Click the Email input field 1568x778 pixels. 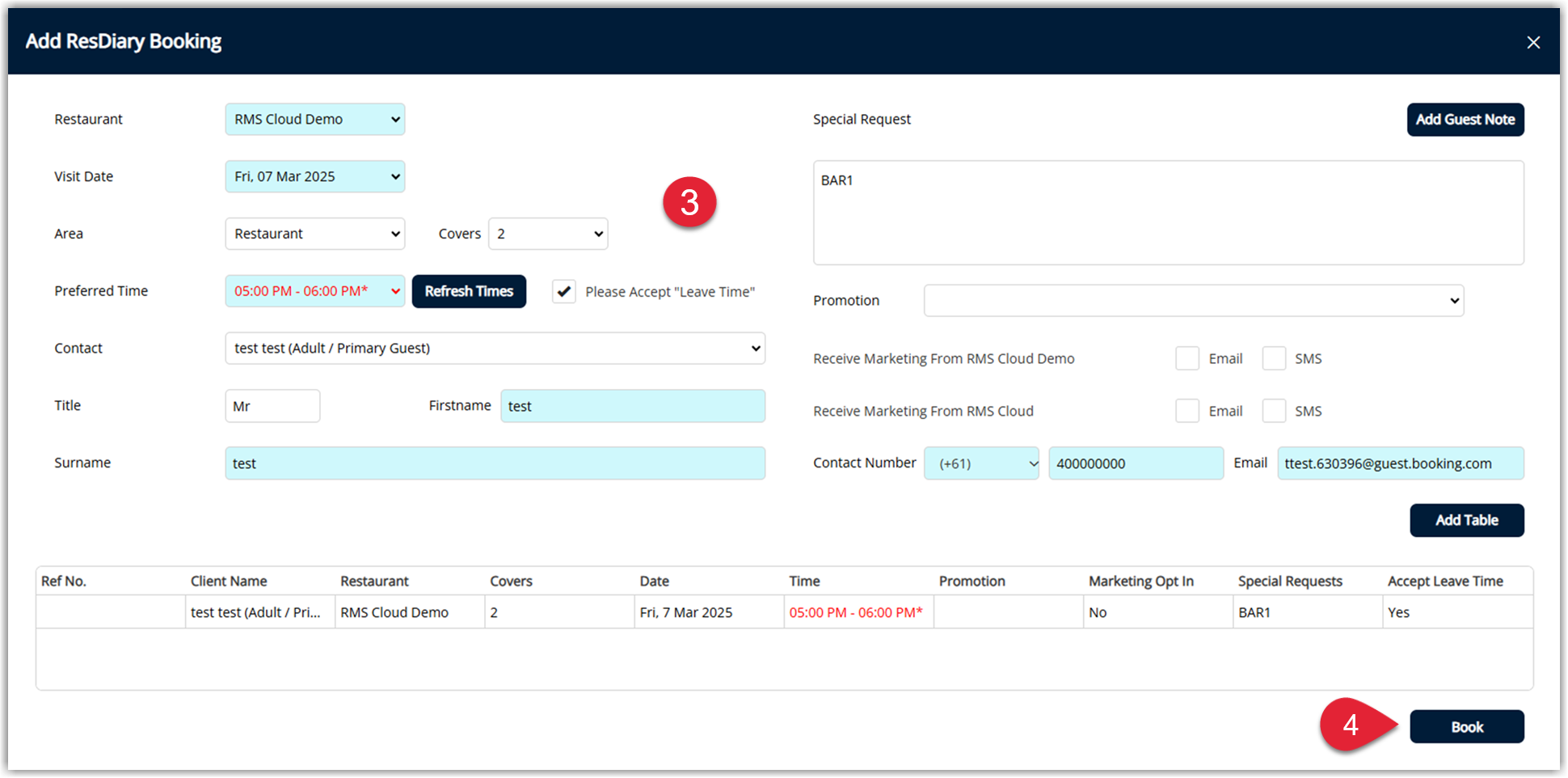(1401, 463)
